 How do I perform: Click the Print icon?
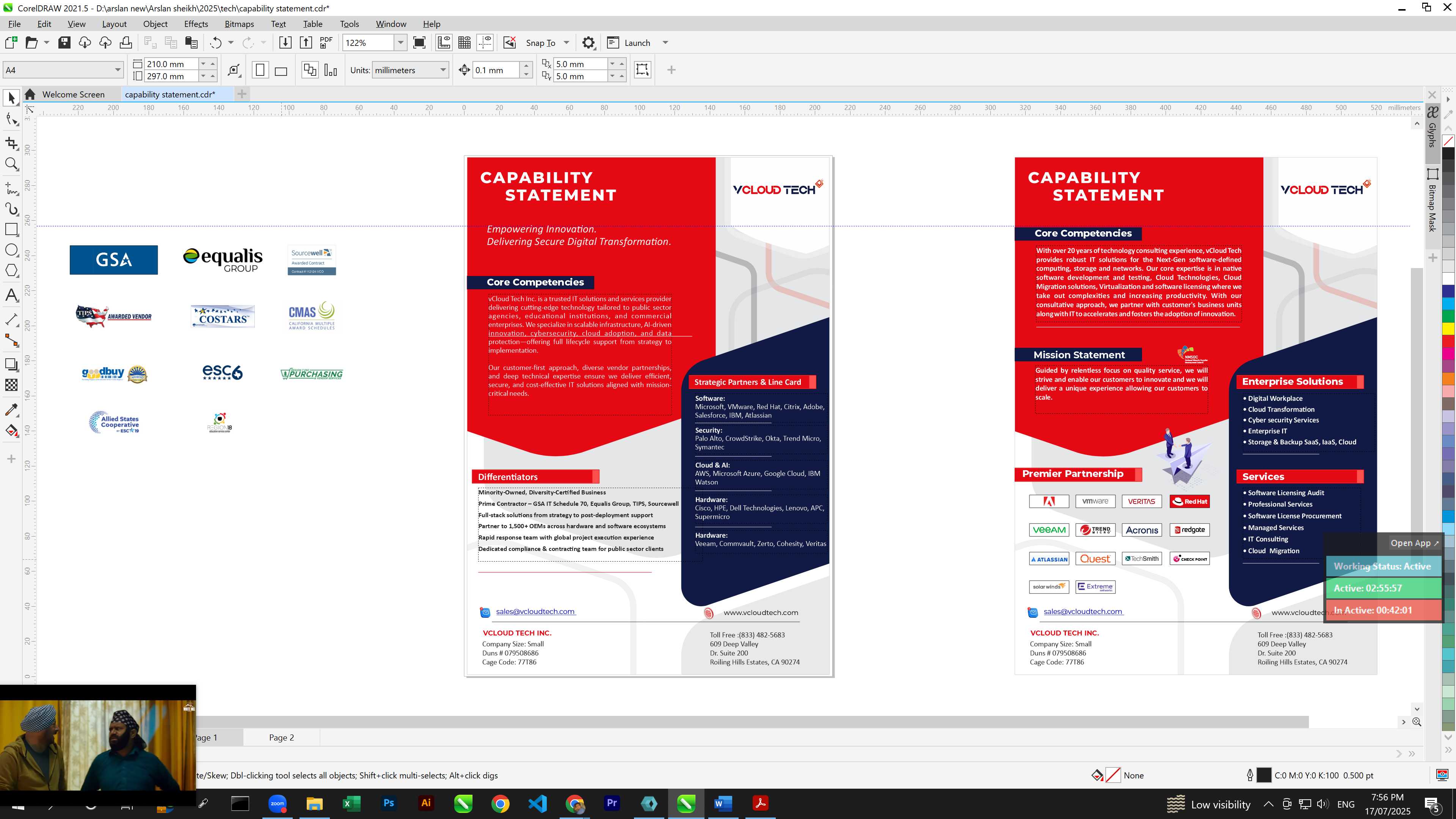[x=126, y=42]
